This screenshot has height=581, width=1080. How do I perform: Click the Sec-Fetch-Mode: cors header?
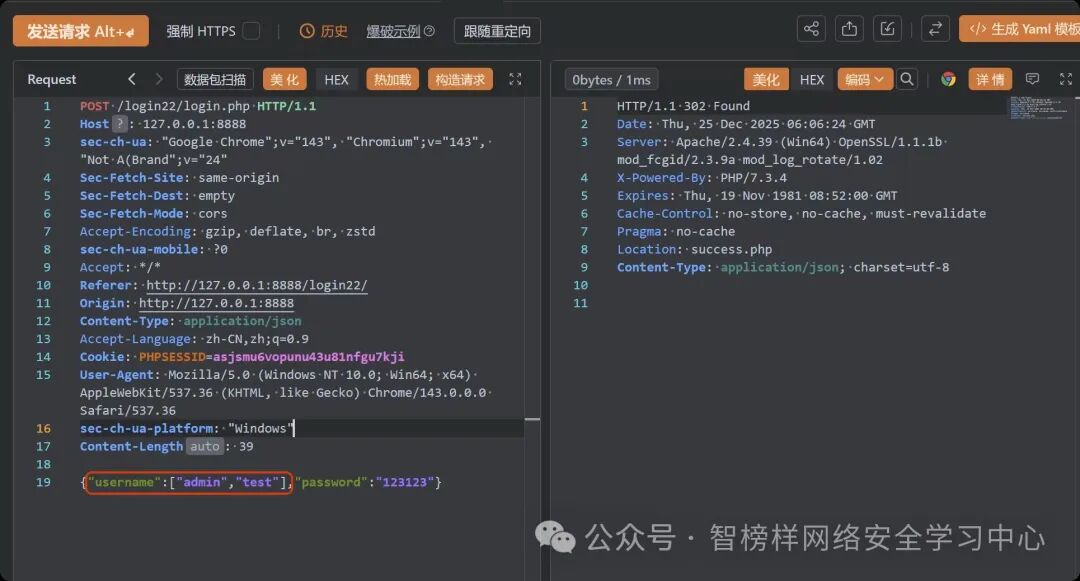153,213
